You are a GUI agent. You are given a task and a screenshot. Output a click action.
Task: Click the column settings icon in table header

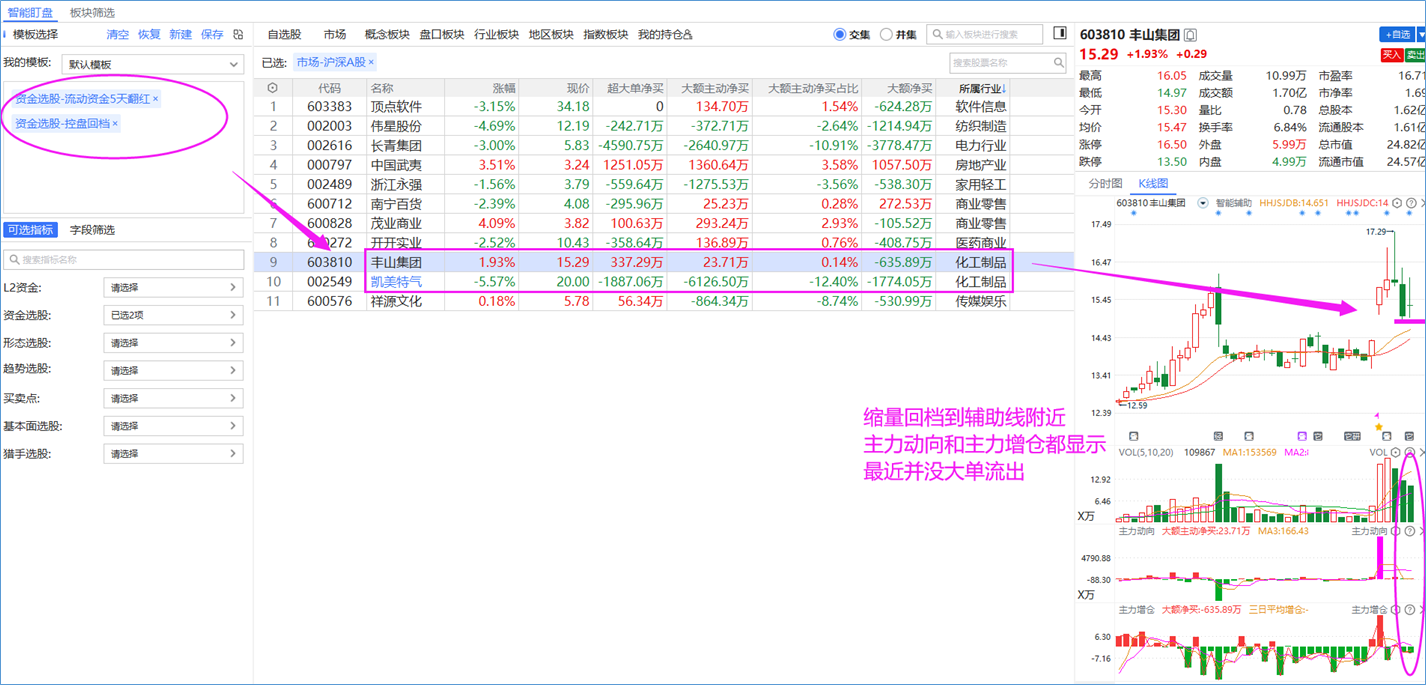tap(272, 88)
